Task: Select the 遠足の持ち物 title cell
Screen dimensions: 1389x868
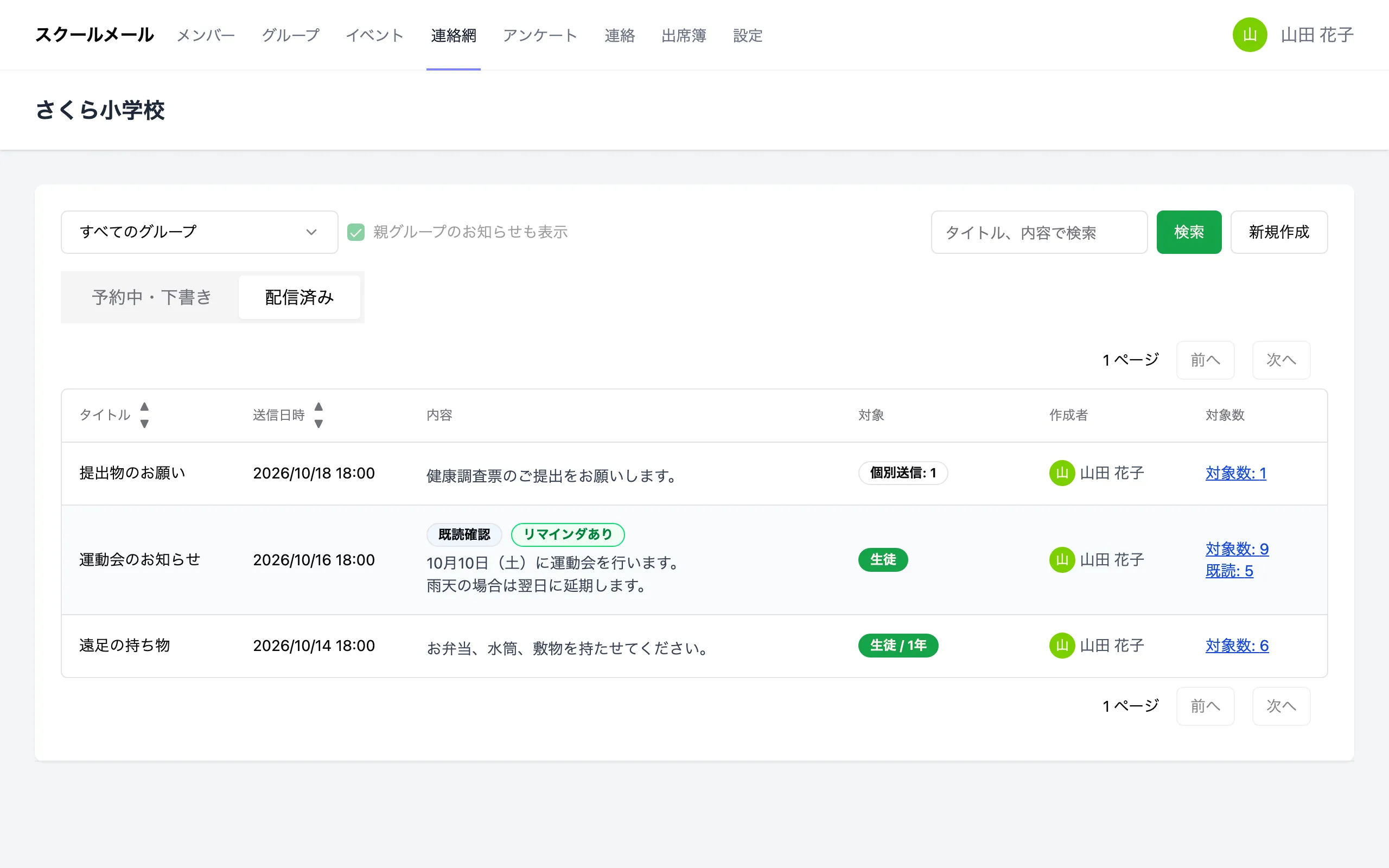Action: pos(125,645)
